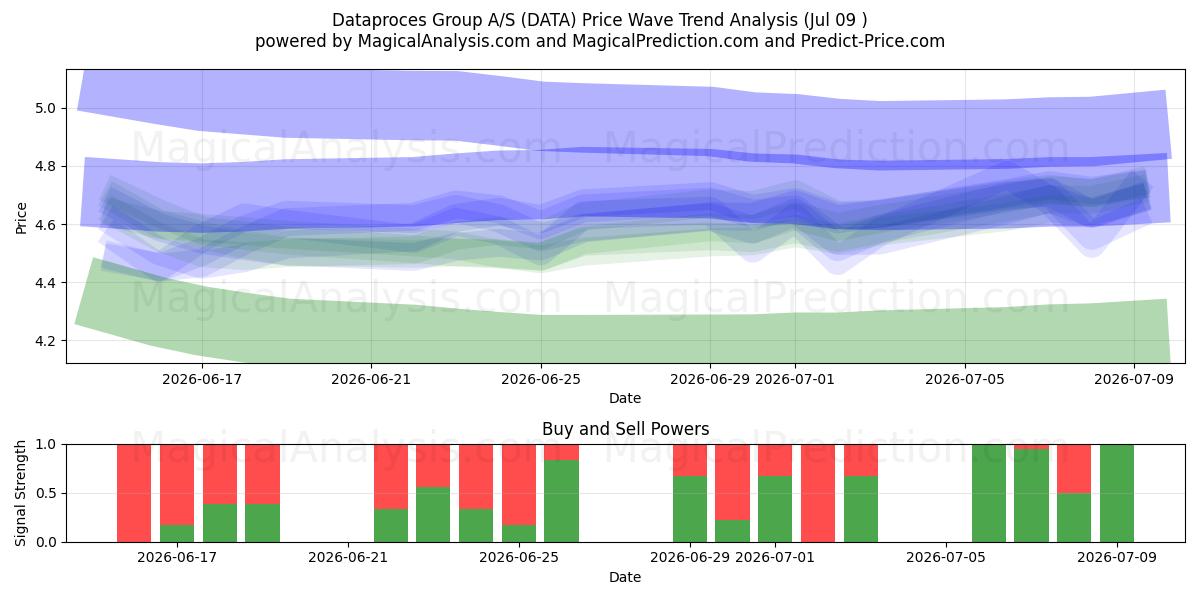The width and height of the screenshot is (1200, 600).
Task: Click the 2026-06-21 tick under the Buy and Sell chart
Action: [348, 558]
